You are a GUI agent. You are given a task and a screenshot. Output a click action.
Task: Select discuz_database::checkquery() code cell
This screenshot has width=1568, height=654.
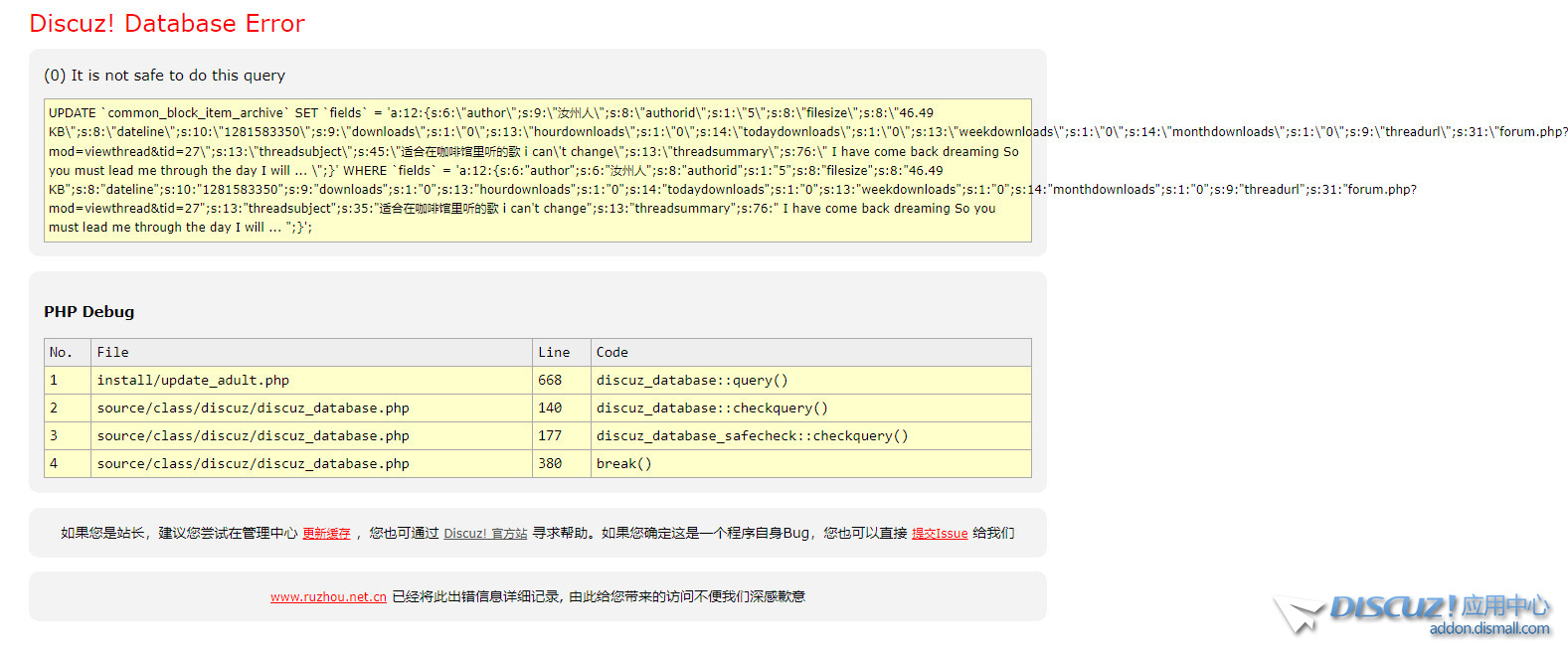811,409
